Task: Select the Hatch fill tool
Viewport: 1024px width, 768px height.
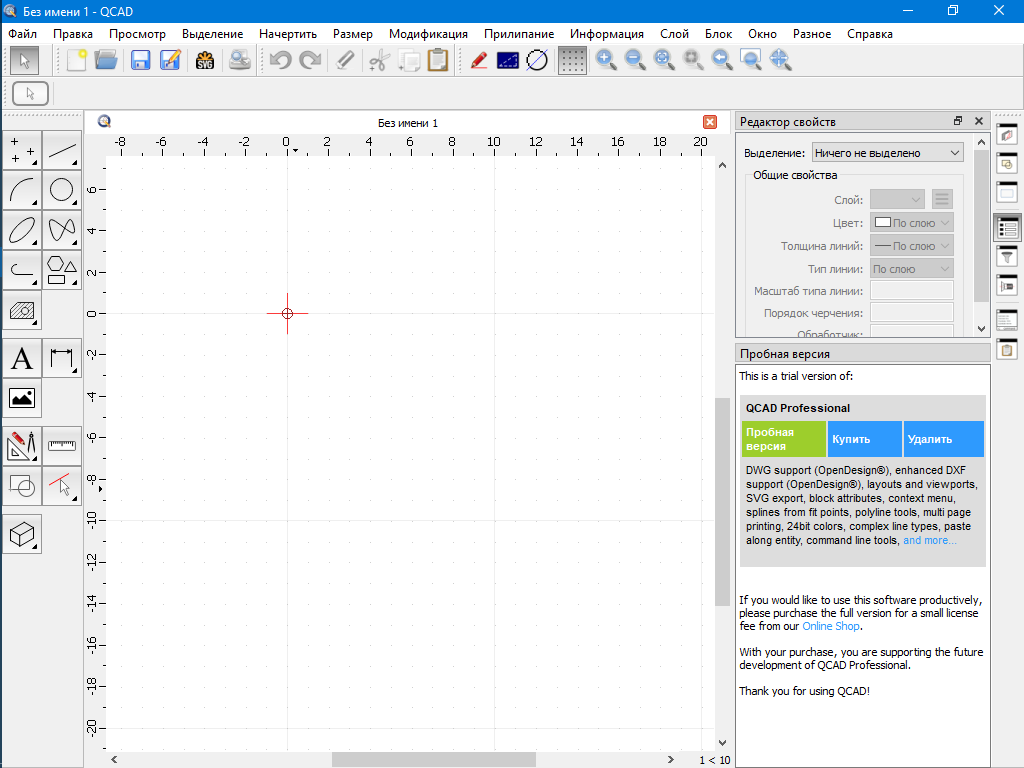Action: [x=22, y=310]
